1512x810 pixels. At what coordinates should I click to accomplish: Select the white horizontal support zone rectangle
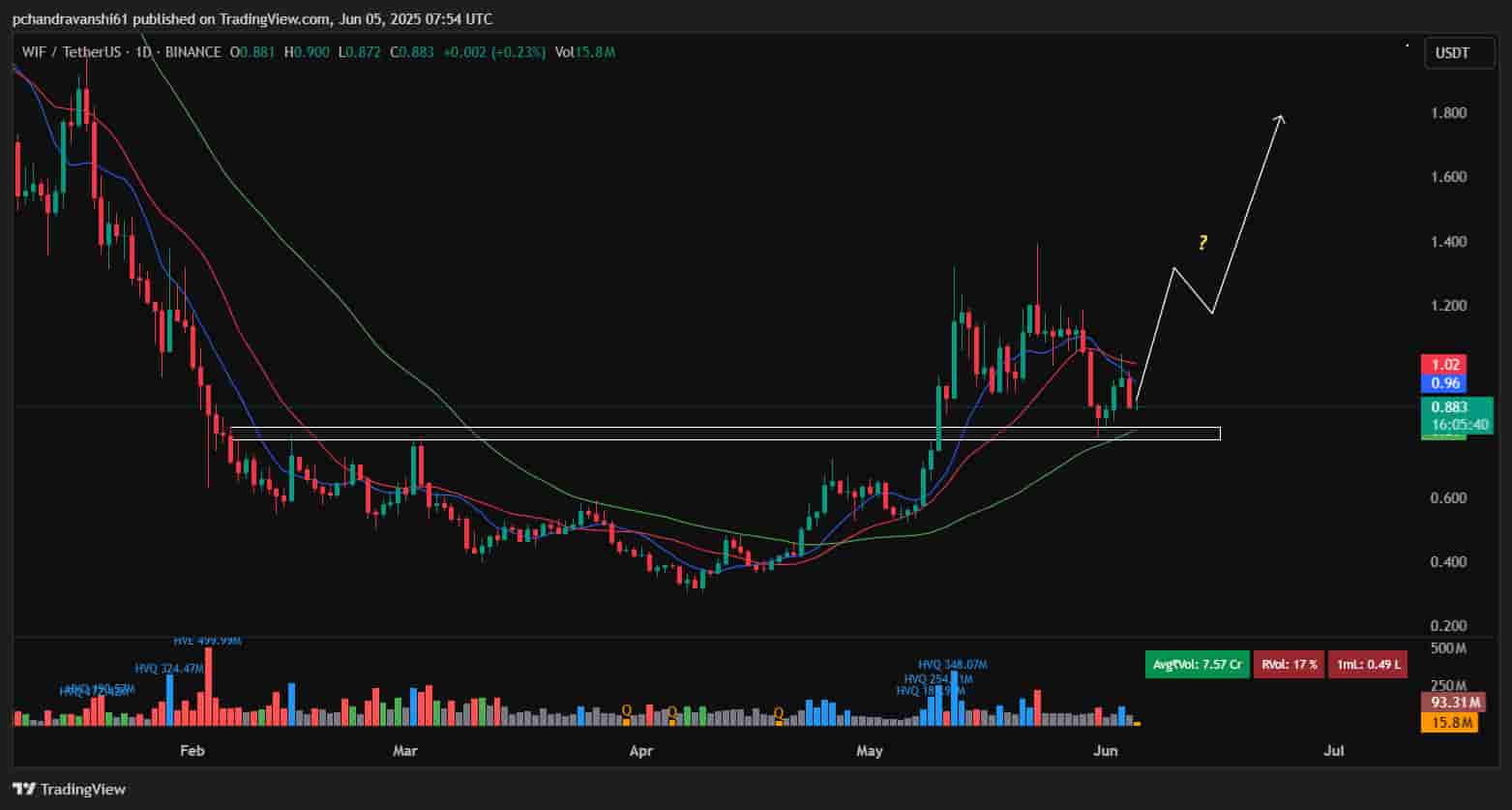tap(724, 434)
